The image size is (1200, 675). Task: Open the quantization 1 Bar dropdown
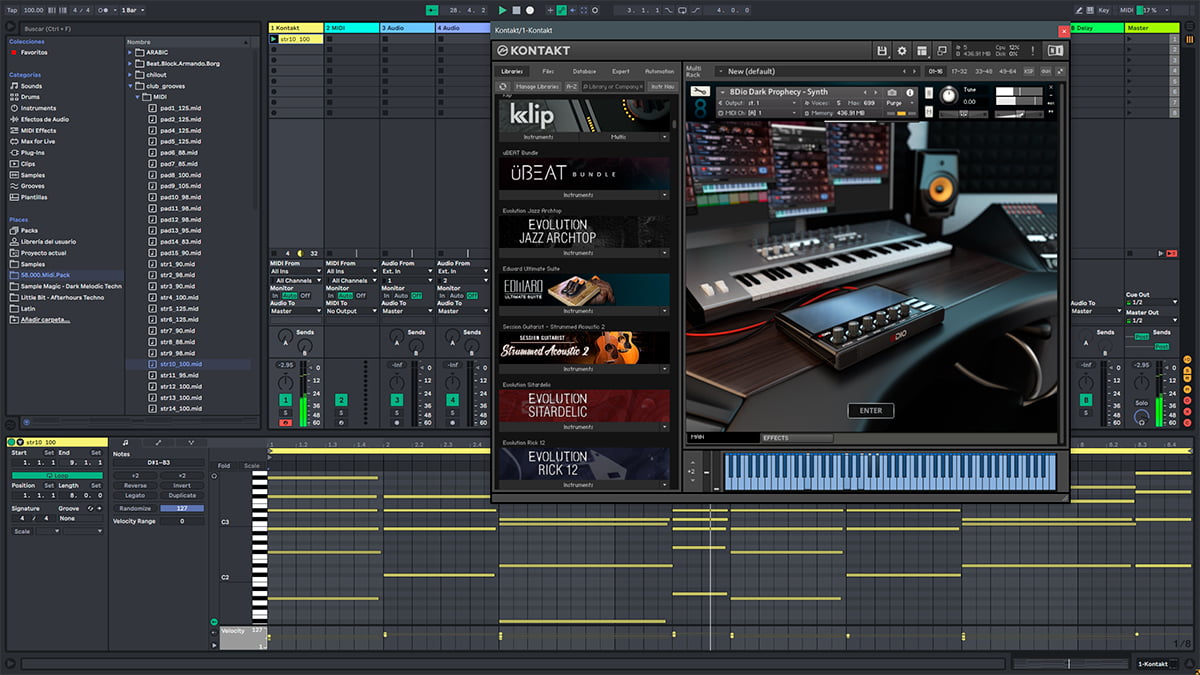click(x=132, y=10)
